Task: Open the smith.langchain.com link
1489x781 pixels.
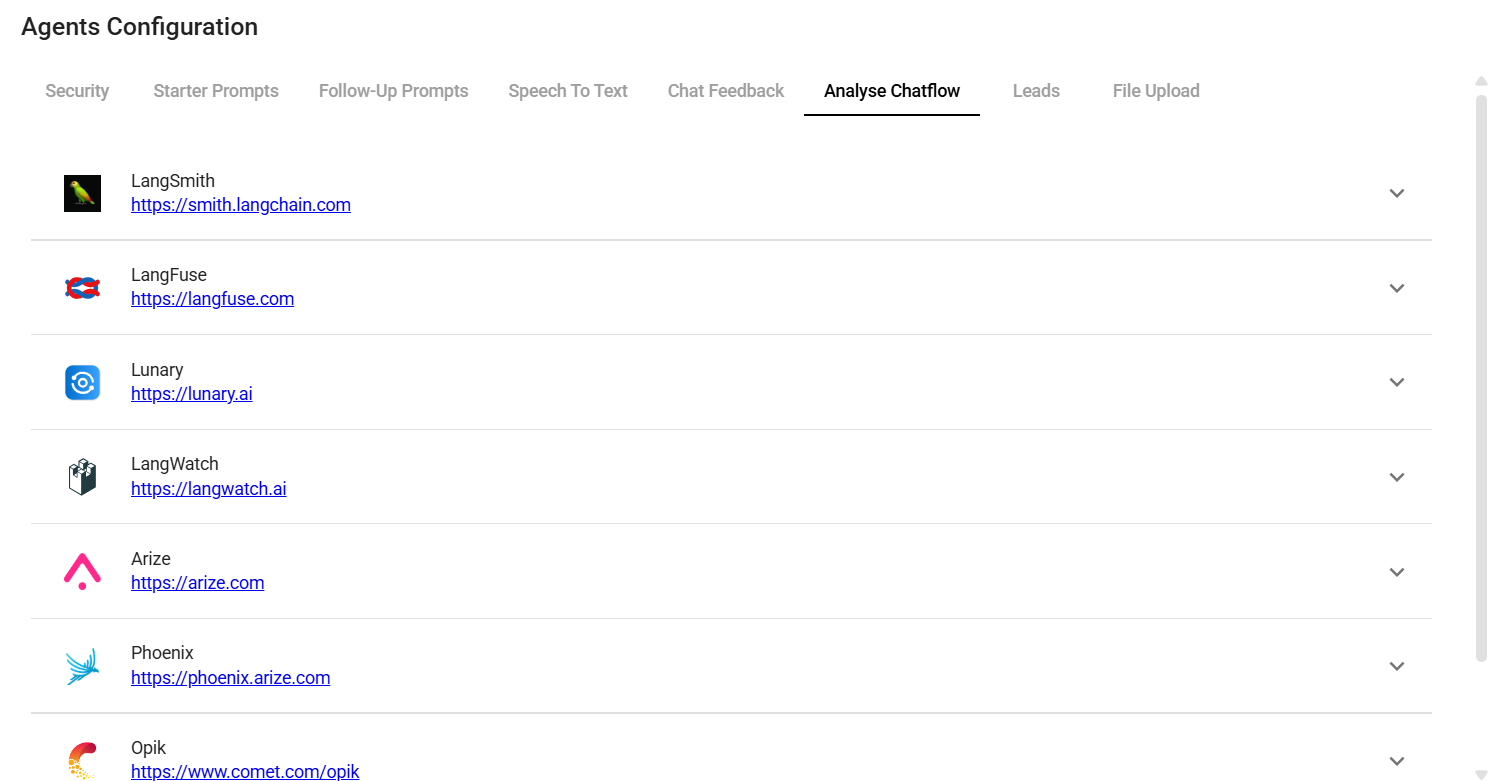Action: (240, 204)
